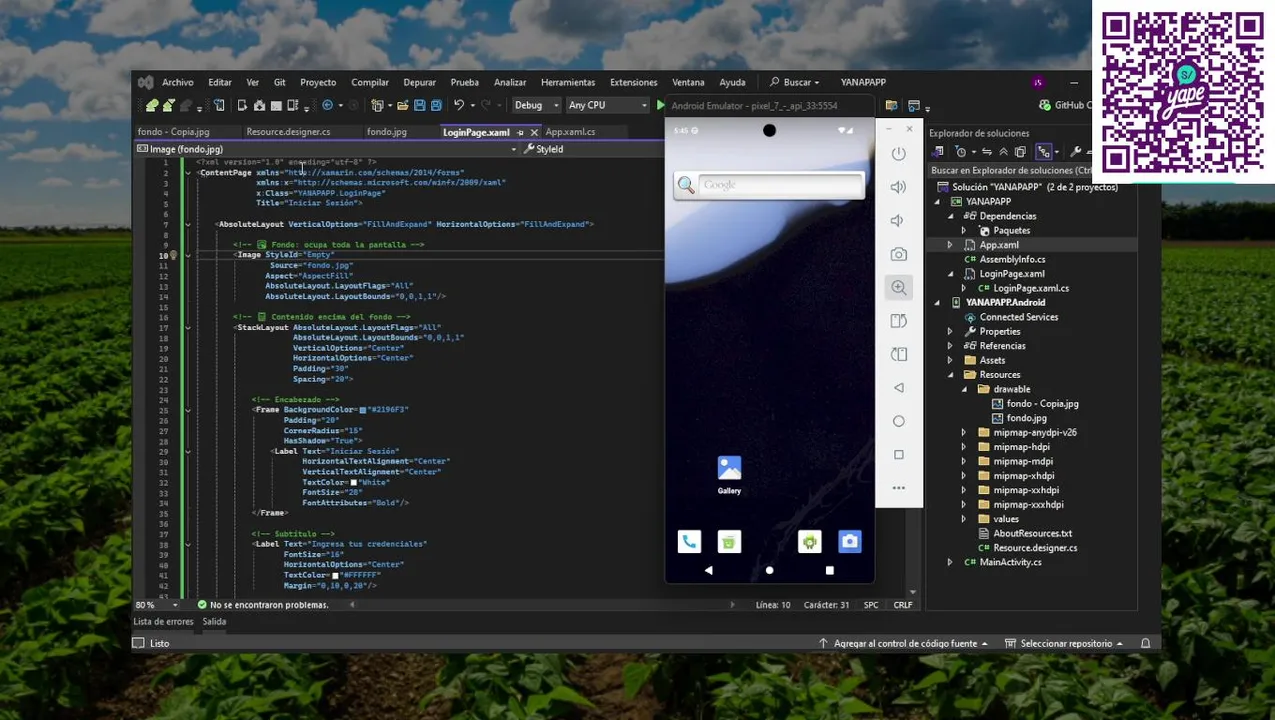Click the Buscar search button in menu bar
Image resolution: width=1275 pixels, height=720 pixels.
[x=795, y=82]
